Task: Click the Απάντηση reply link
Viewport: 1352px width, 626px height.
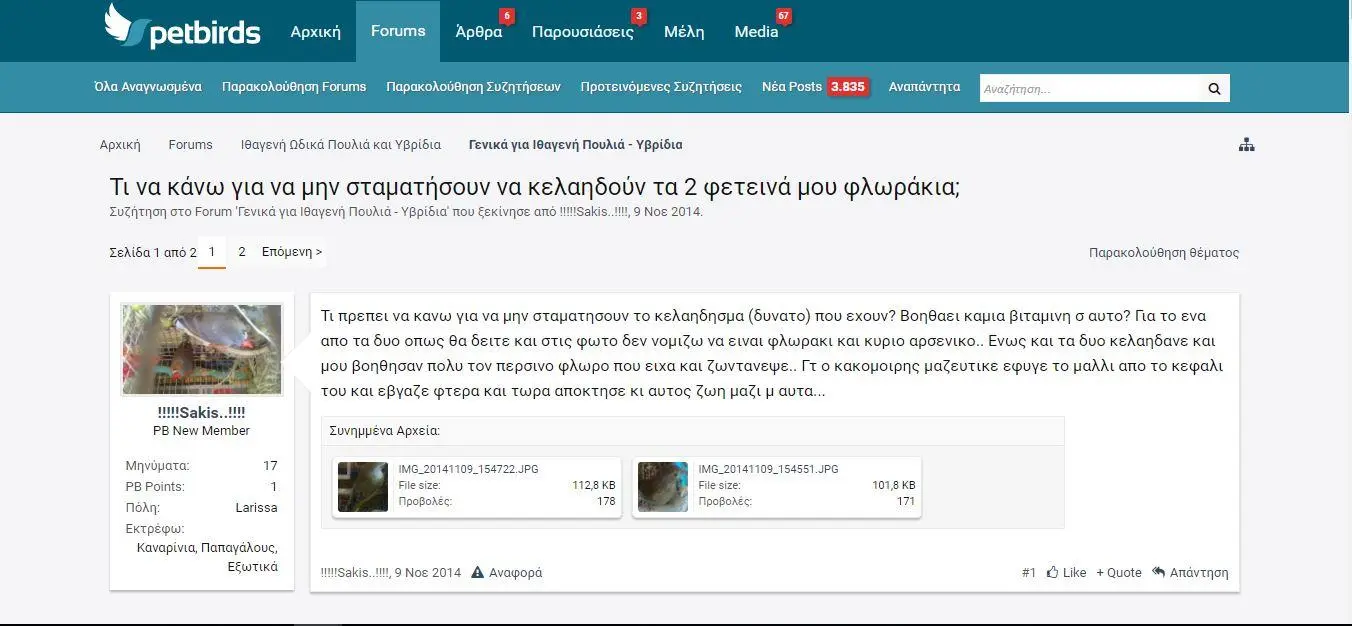Action: [x=1190, y=573]
